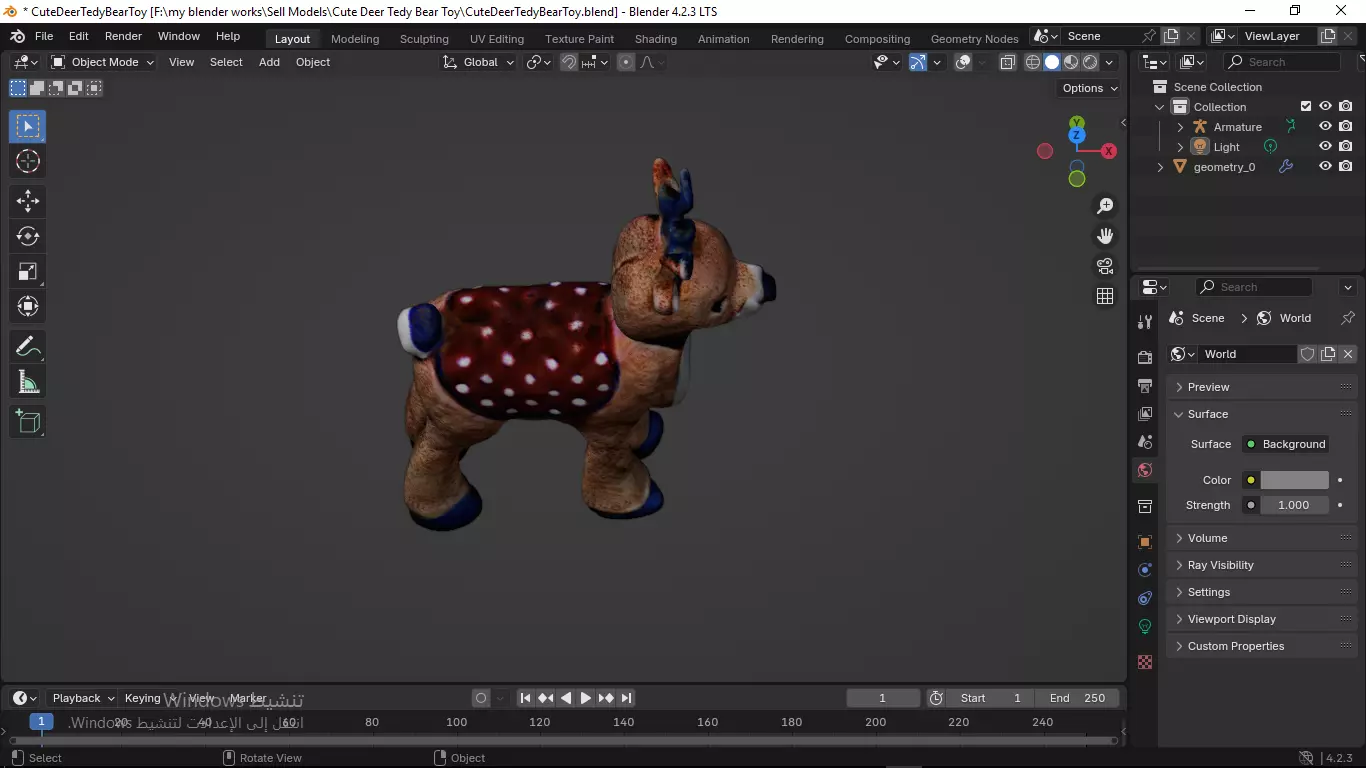The height and width of the screenshot is (768, 1366).
Task: Select the Scale tool
Action: click(x=28, y=271)
